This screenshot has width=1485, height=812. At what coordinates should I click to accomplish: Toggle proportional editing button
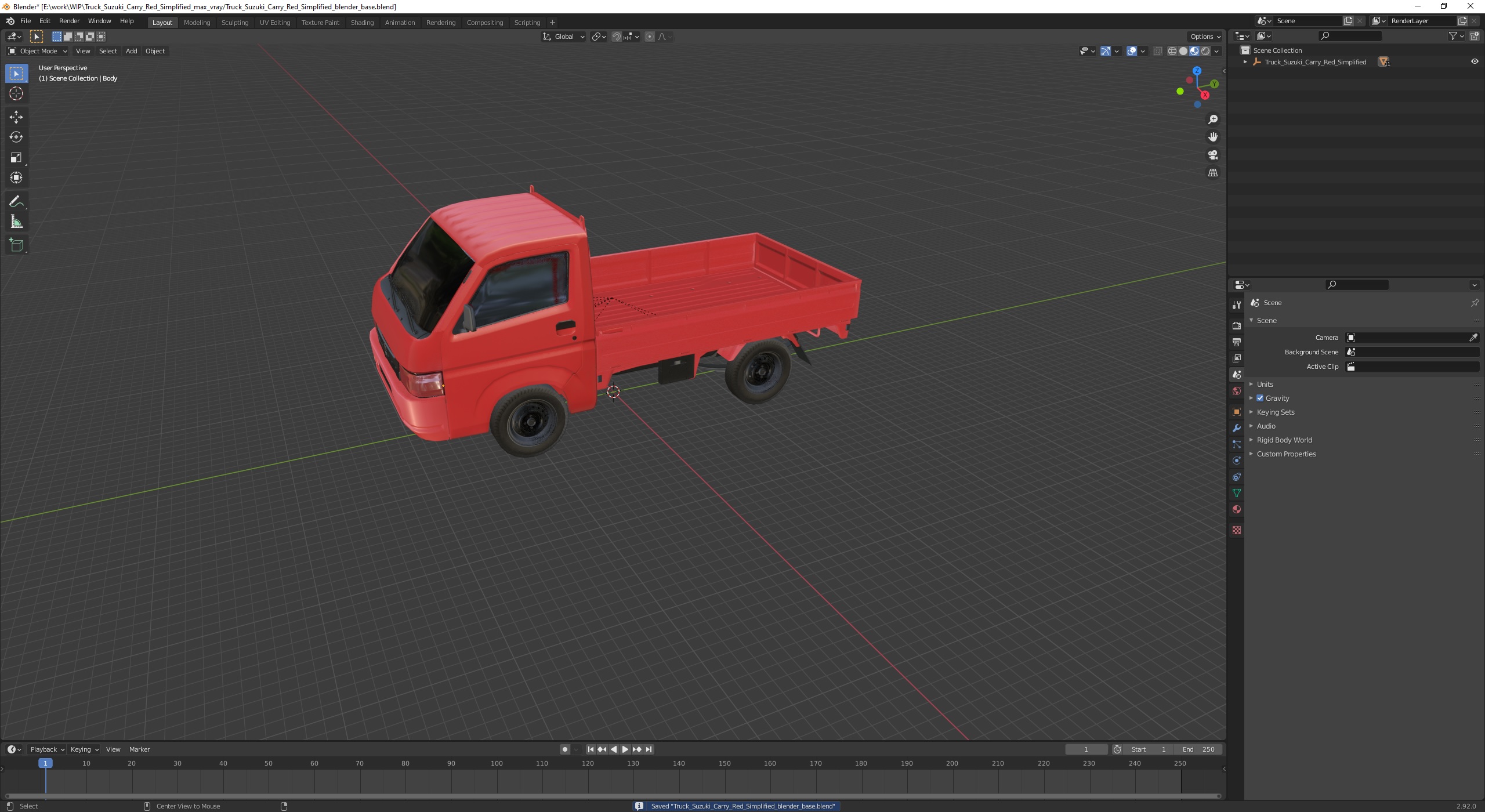tap(650, 37)
